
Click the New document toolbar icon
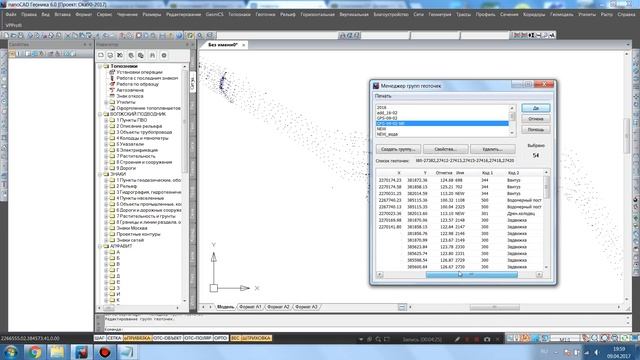click(6, 36)
